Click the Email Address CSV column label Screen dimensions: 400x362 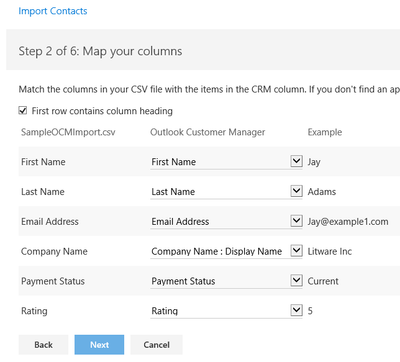click(50, 222)
